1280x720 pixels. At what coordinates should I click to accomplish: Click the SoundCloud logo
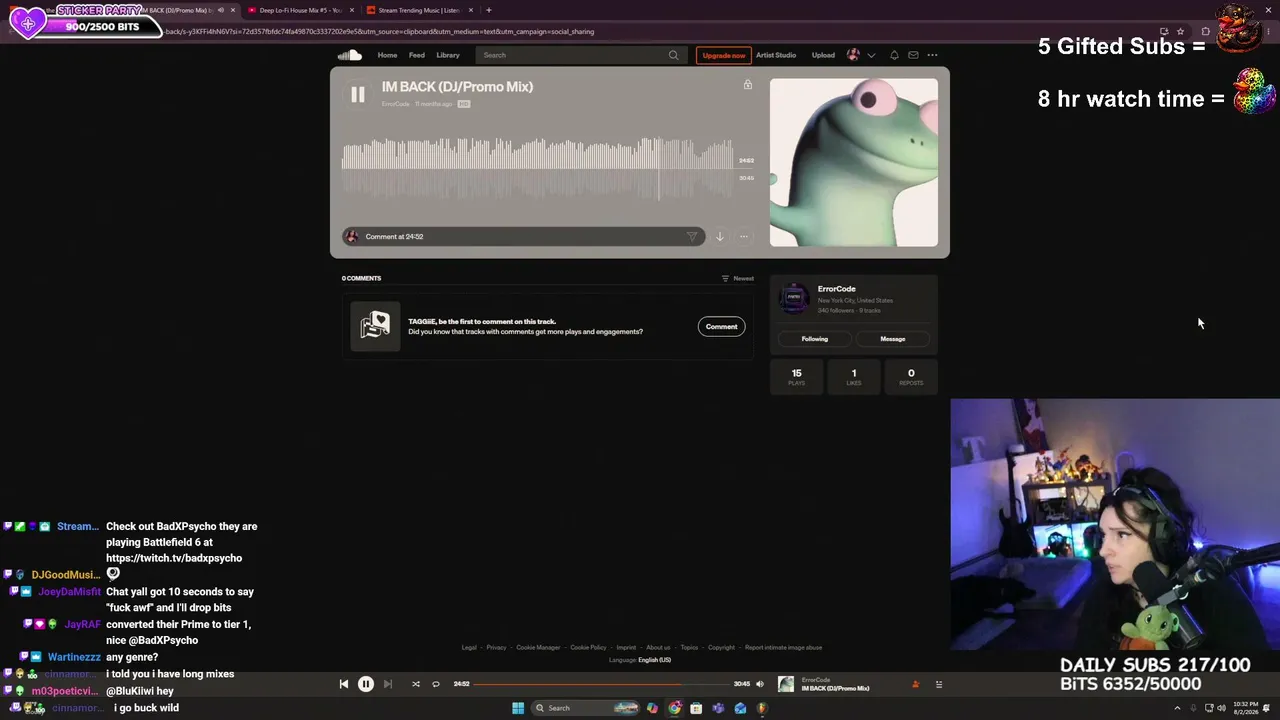(349, 55)
